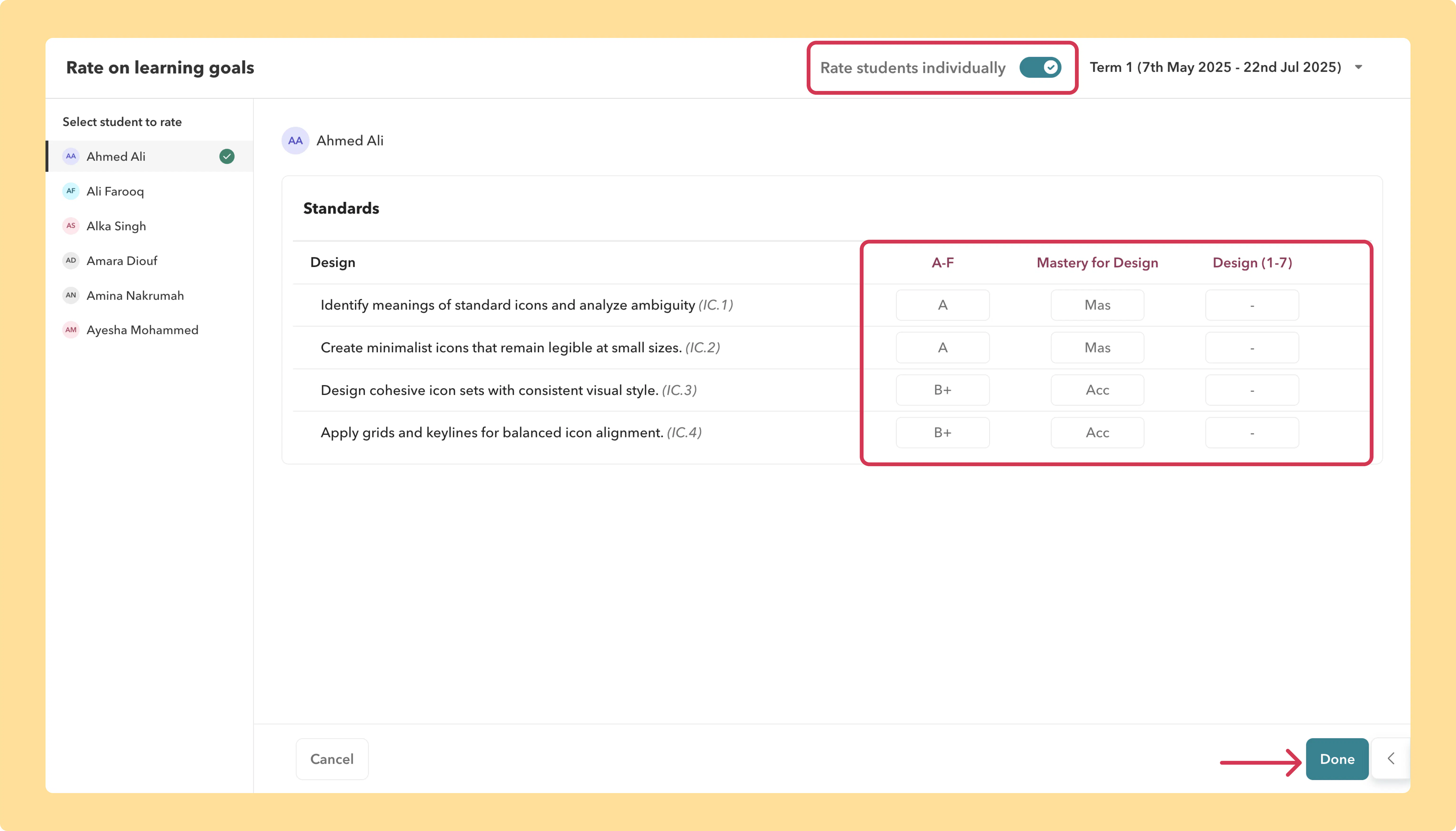Open the Mastery for Design rating for IC.4

pos(1097,433)
